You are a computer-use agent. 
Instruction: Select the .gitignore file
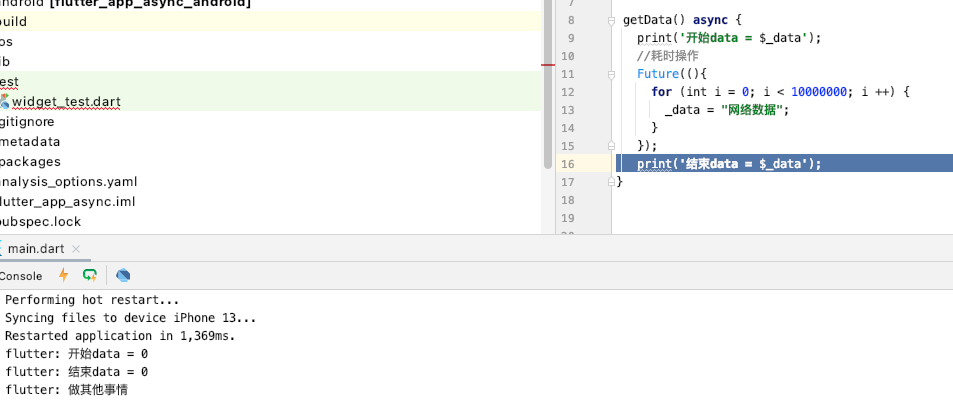click(27, 122)
